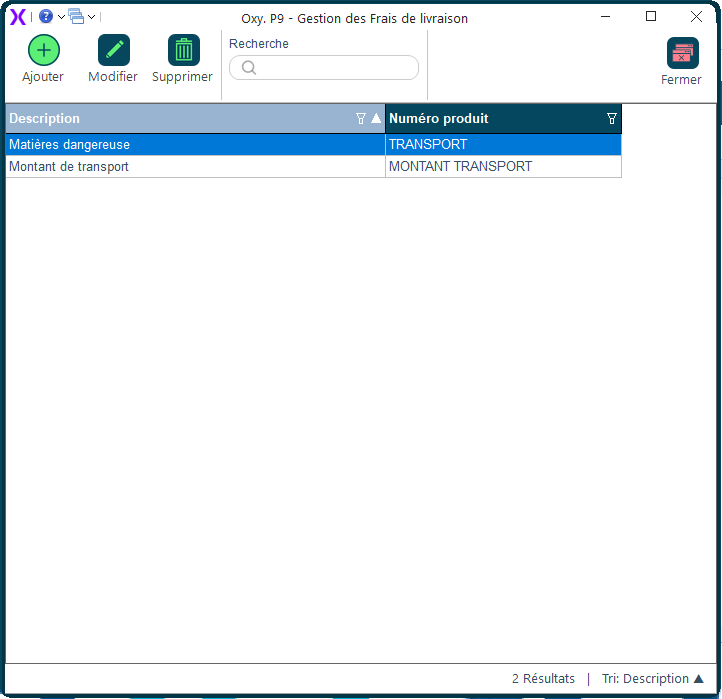Click the 'TRANSPORT' product number cell

(x=503, y=145)
